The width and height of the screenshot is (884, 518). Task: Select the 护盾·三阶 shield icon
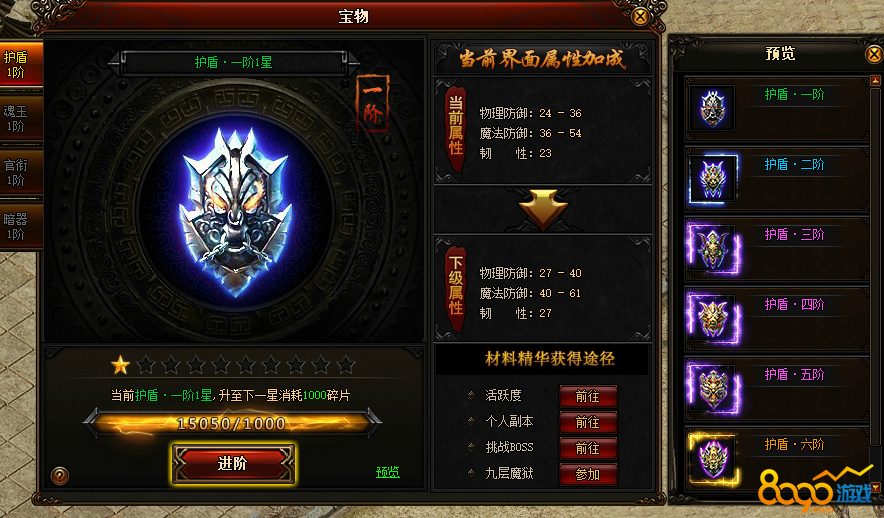pos(713,249)
